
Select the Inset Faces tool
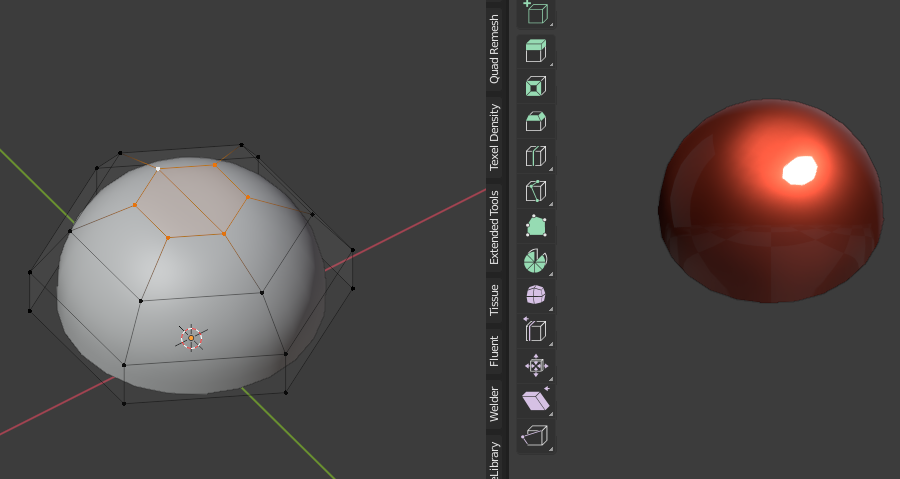click(536, 87)
